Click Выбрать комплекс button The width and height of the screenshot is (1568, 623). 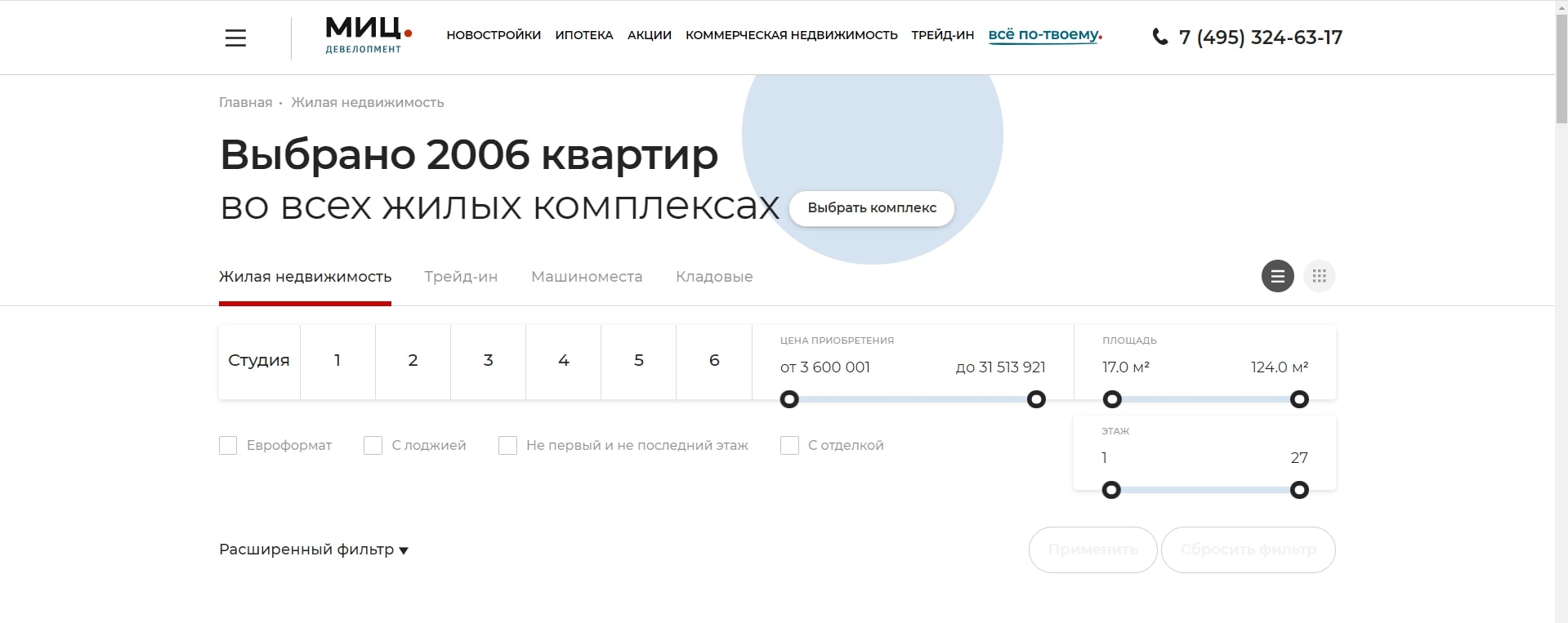point(872,208)
